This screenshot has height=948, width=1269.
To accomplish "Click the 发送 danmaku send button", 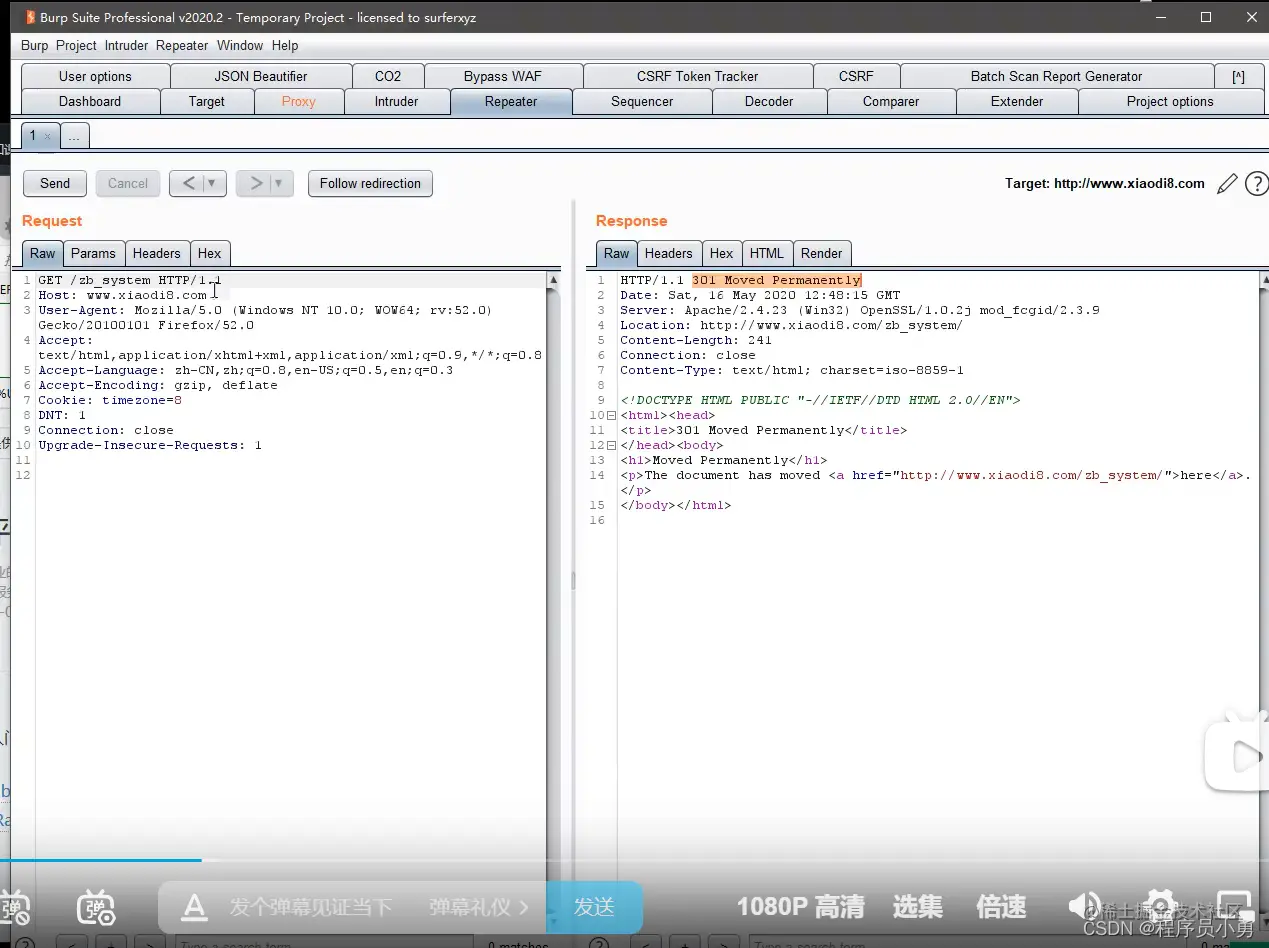I will [594, 907].
